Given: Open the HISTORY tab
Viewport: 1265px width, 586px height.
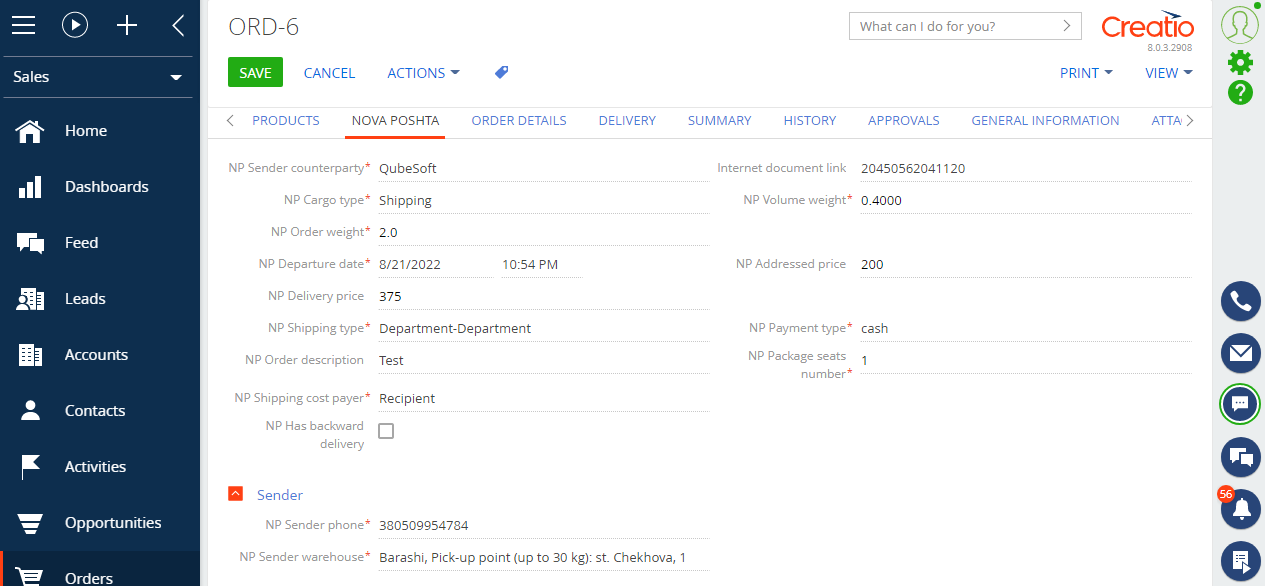Looking at the screenshot, I should click(809, 120).
